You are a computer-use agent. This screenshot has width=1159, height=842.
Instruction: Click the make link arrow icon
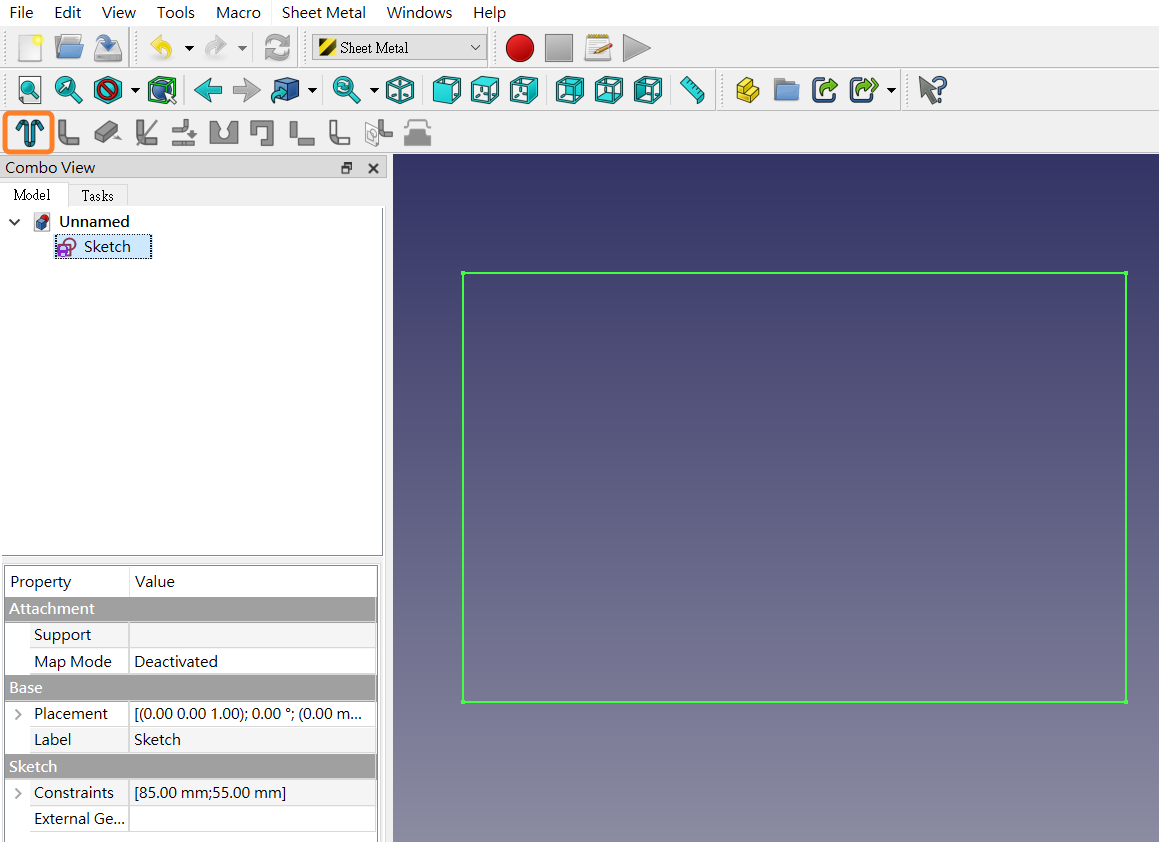pyautogui.click(x=825, y=90)
